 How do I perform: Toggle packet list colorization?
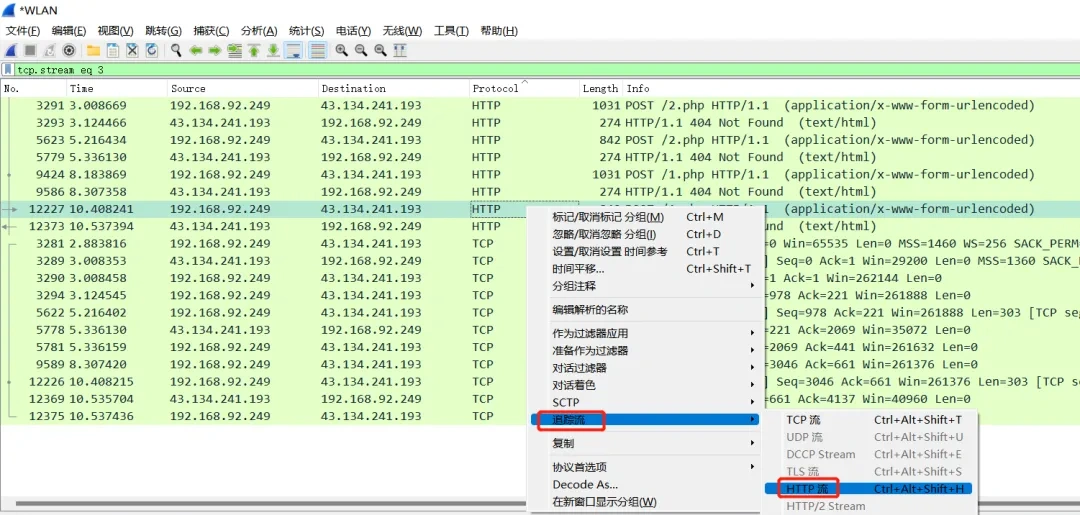(317, 50)
